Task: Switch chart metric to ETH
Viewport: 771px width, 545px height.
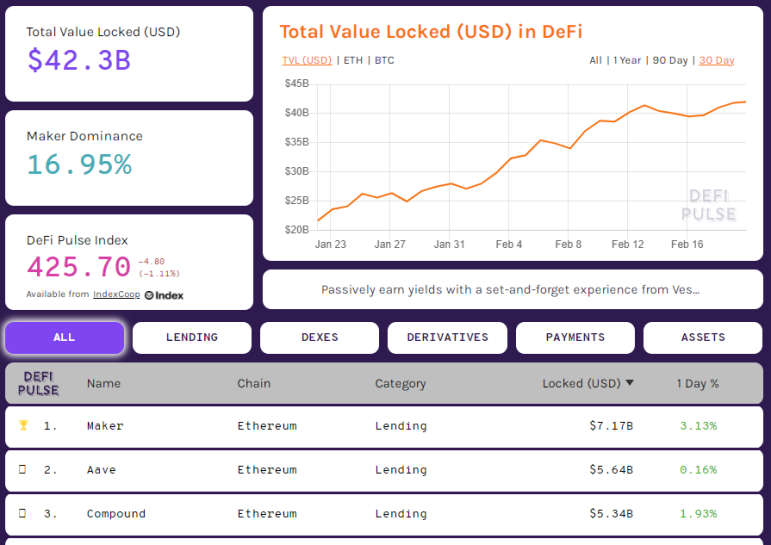Action: (353, 61)
